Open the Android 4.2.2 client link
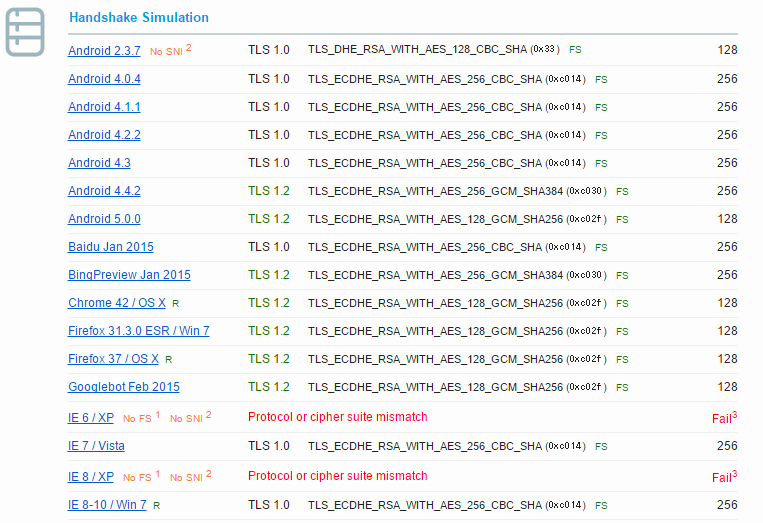 104,135
